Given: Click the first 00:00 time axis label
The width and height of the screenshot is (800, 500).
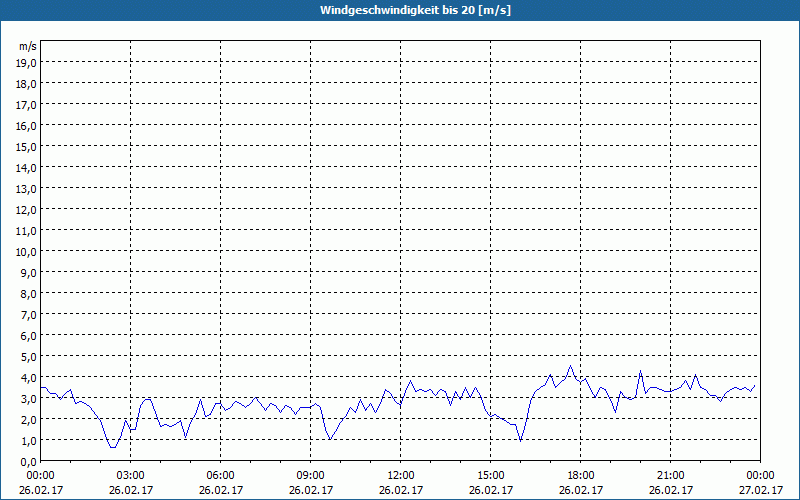Looking at the screenshot, I should 41,476.
